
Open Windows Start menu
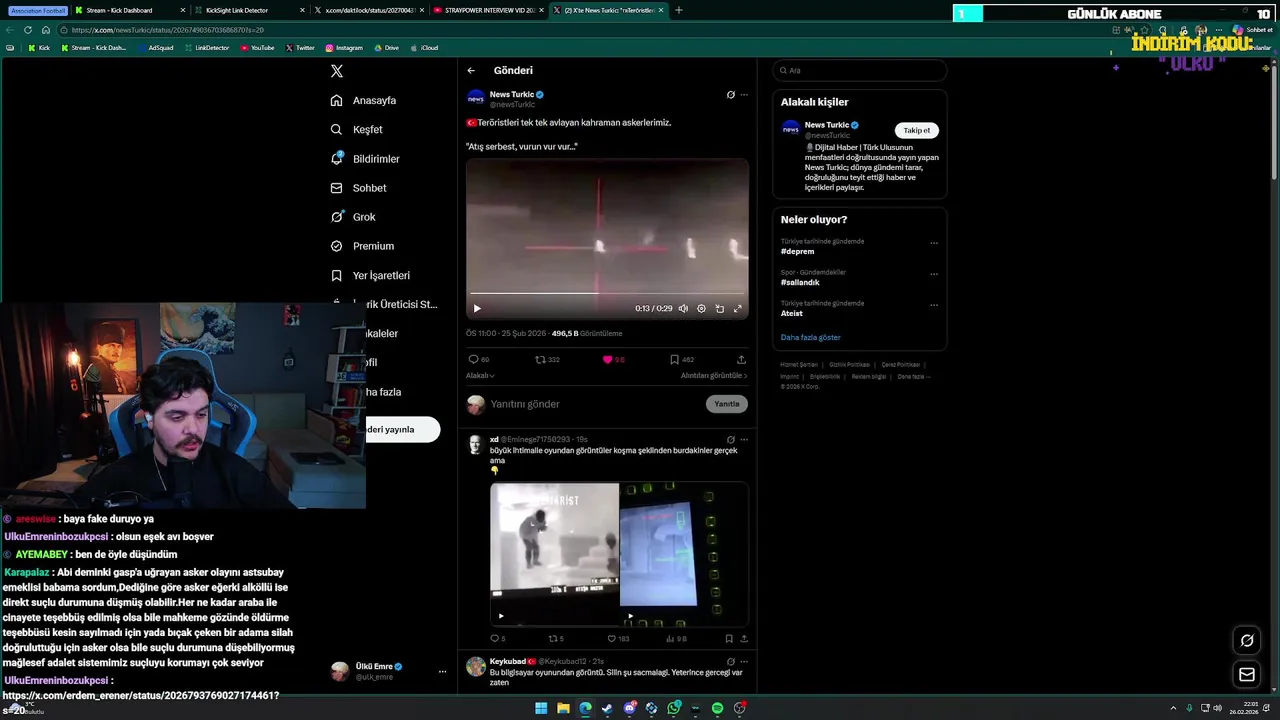[541, 708]
